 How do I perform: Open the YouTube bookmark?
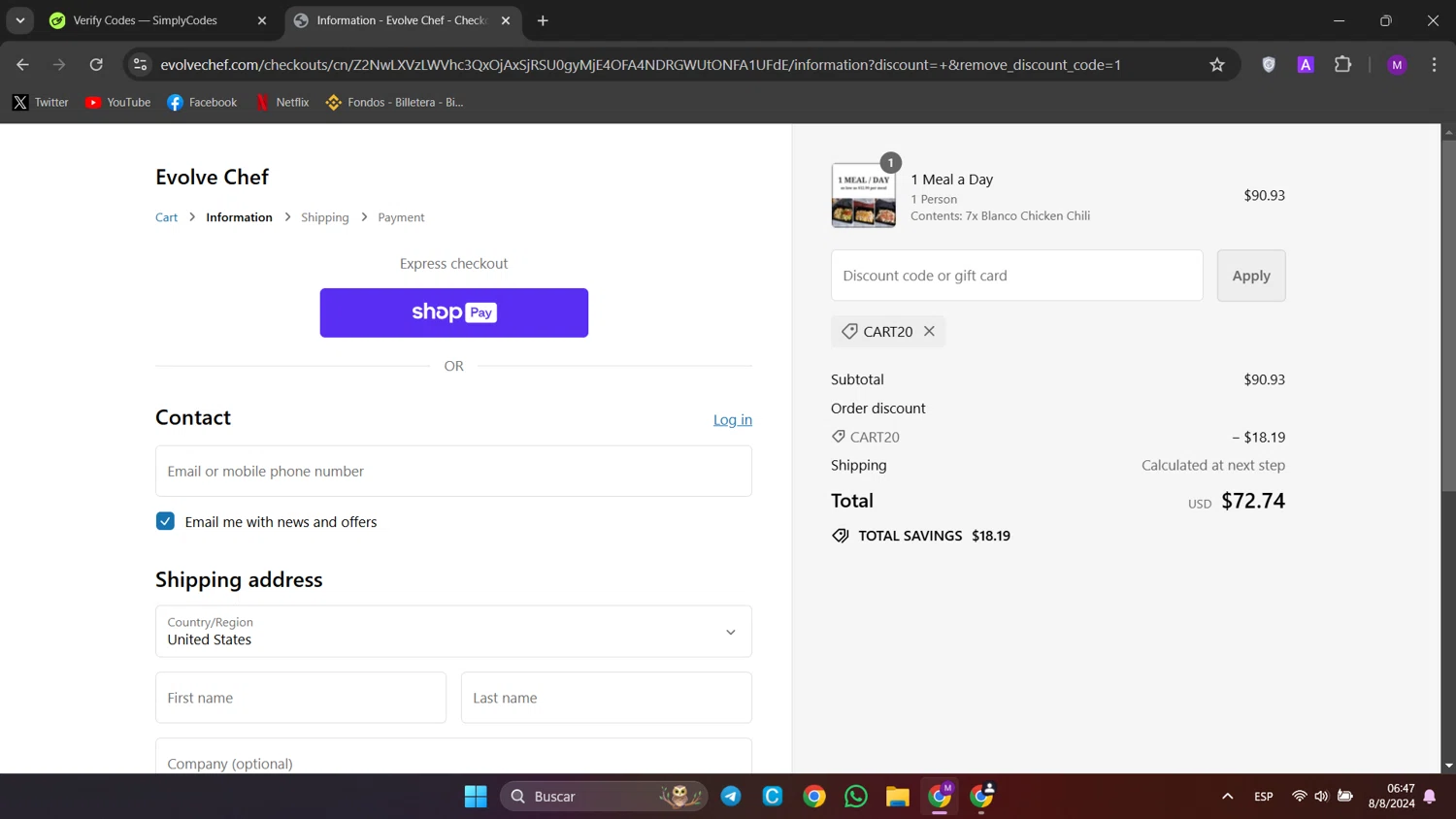[x=117, y=102]
